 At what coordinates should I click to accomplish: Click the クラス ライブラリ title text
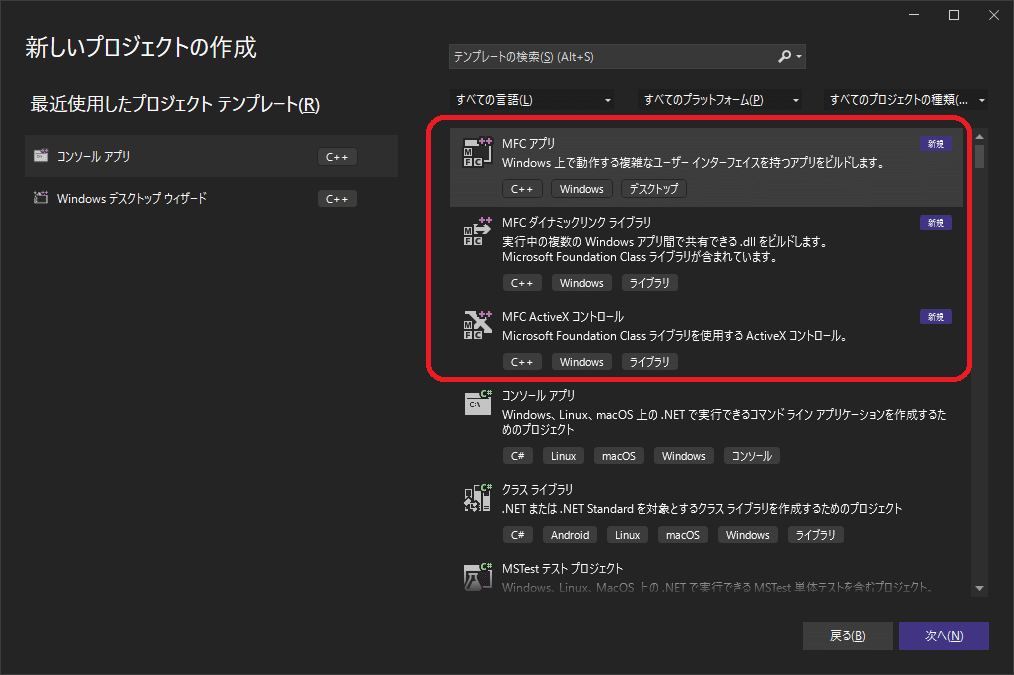[x=537, y=489]
